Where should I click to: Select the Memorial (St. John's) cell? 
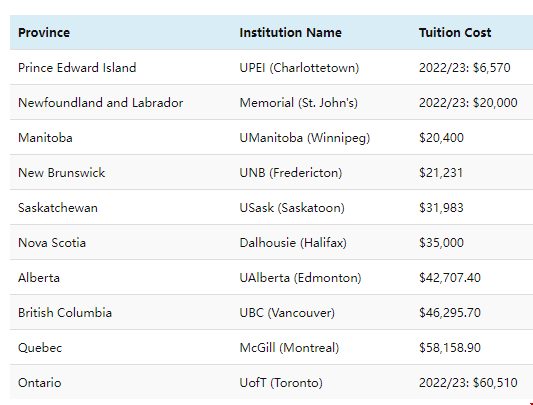pyautogui.click(x=298, y=103)
